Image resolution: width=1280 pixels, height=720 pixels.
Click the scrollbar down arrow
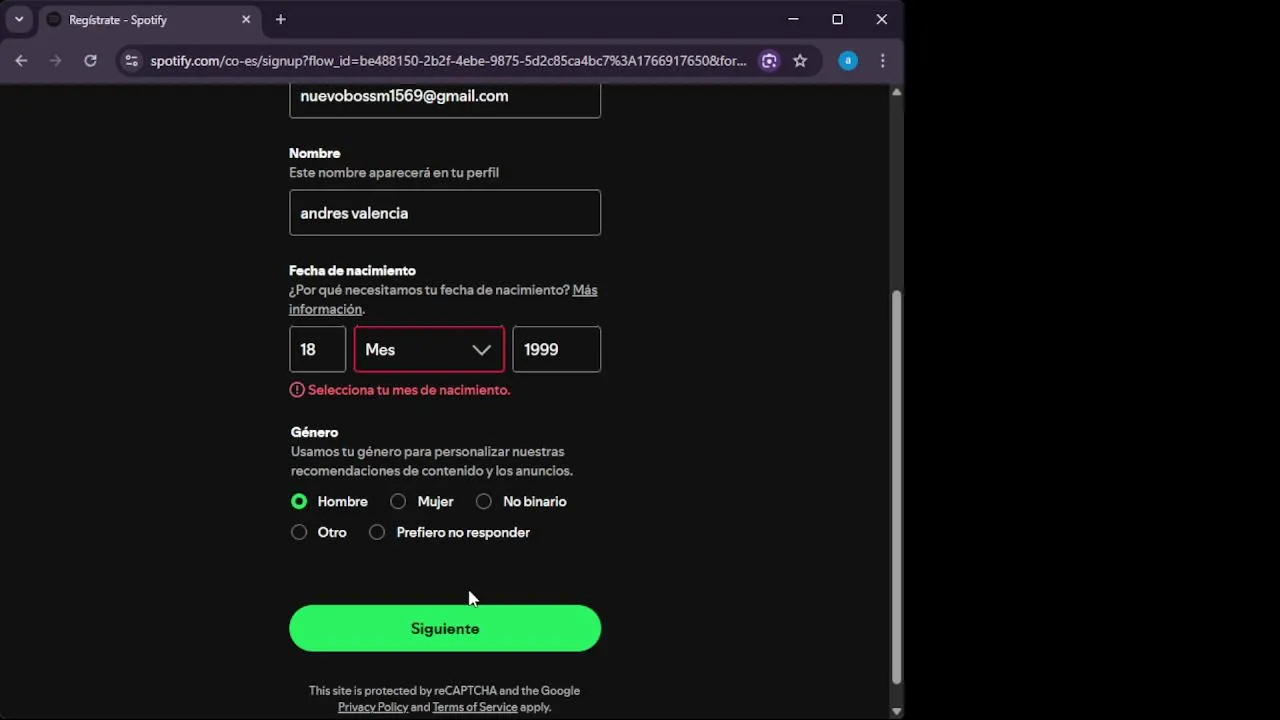[x=896, y=711]
